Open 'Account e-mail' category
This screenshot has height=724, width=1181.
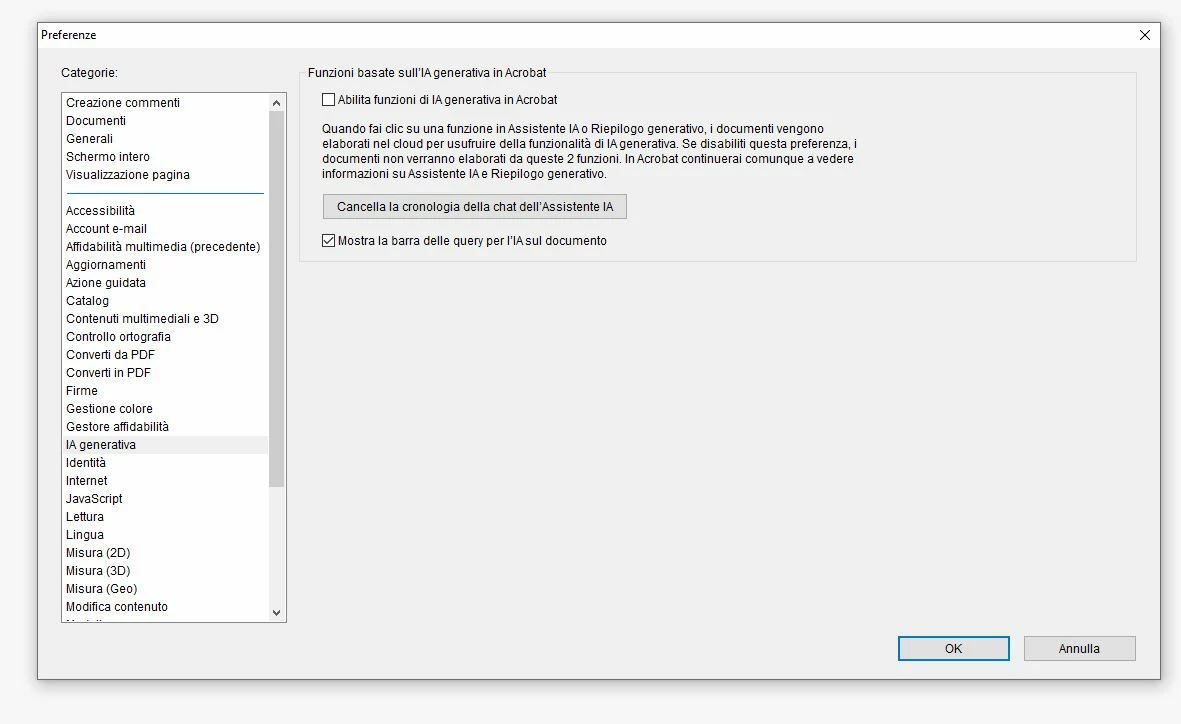coord(106,229)
